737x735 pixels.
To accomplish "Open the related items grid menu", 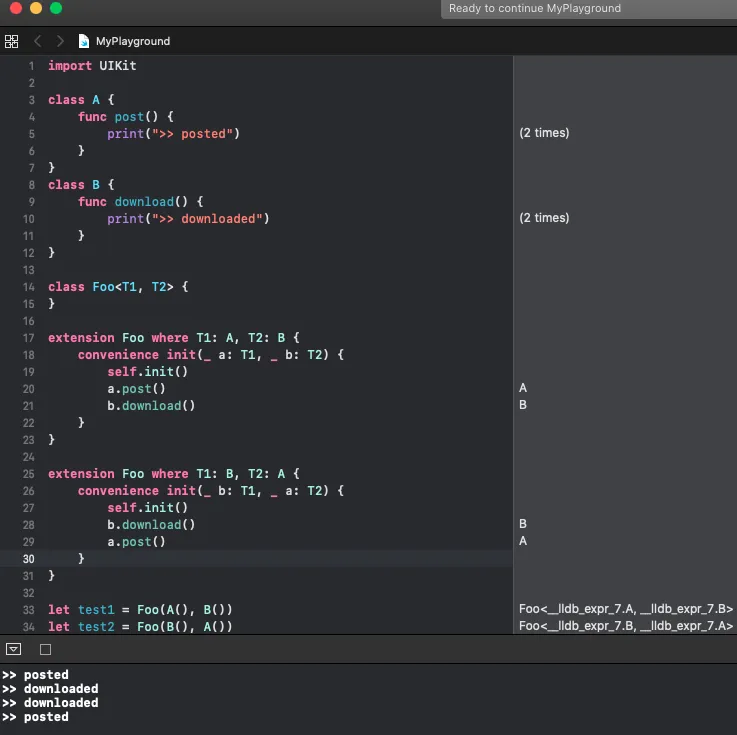I will coord(11,41).
